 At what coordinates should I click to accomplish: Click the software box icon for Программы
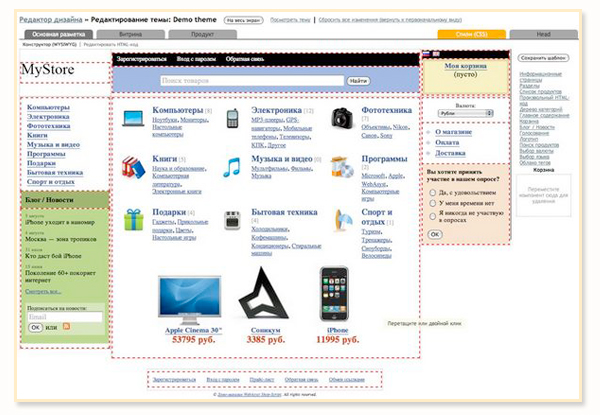(342, 167)
